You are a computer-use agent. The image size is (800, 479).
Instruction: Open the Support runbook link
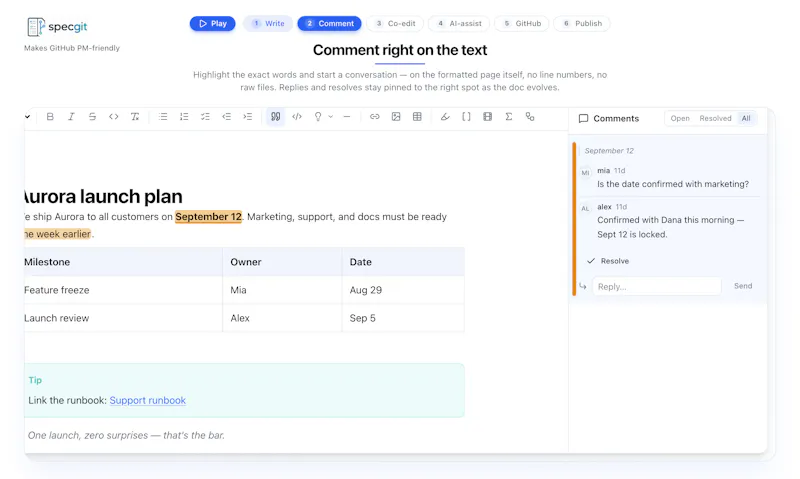pos(147,400)
